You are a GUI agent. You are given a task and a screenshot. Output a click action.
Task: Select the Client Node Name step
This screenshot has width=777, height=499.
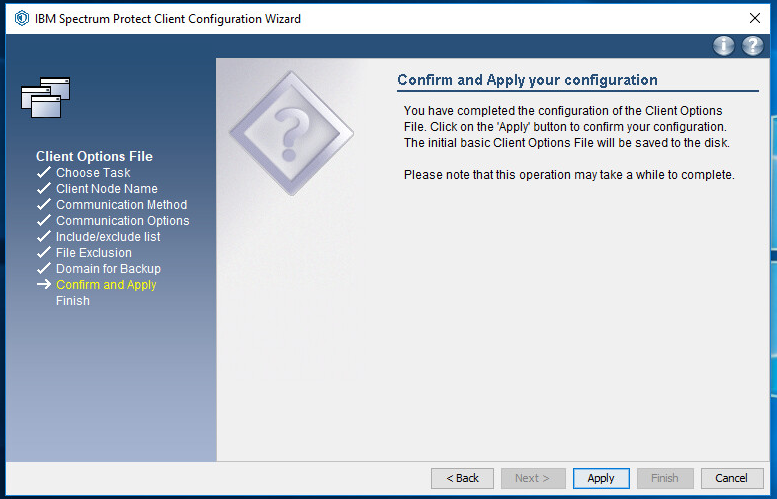(106, 189)
